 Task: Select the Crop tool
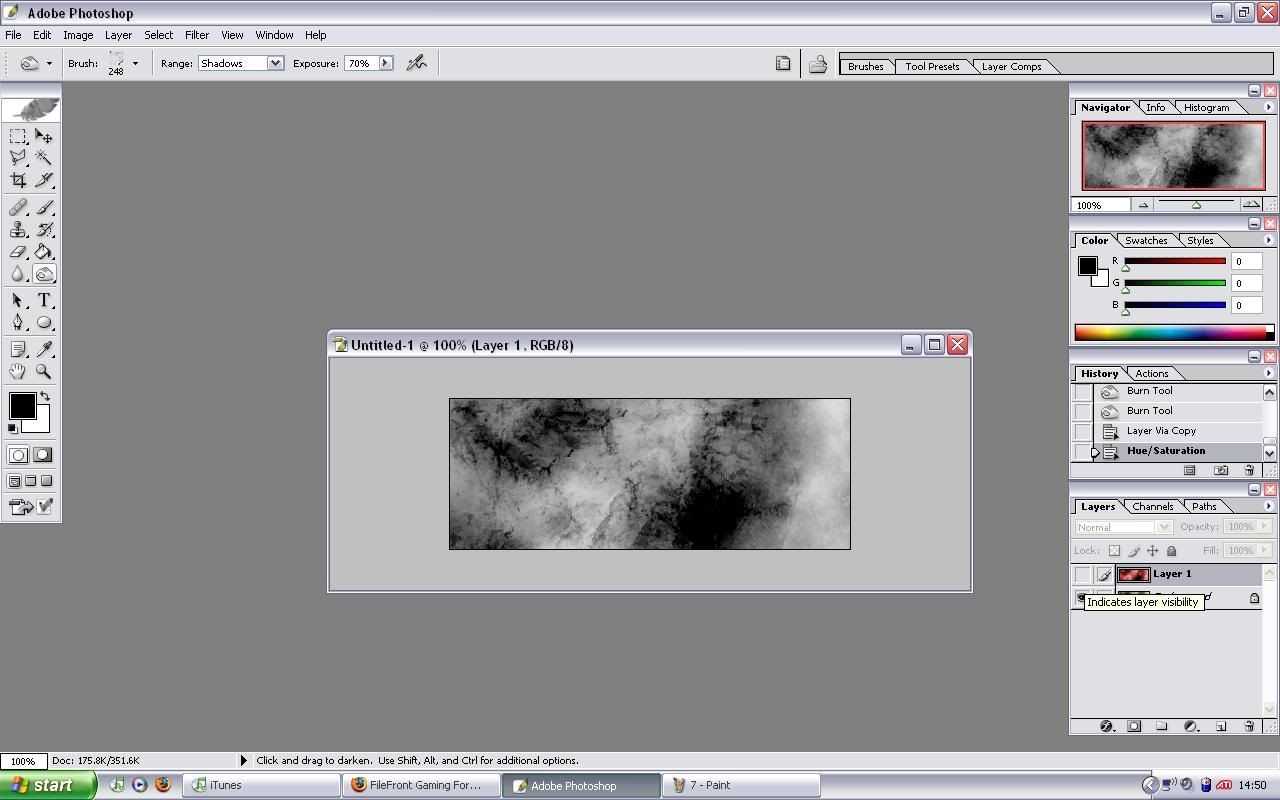pos(18,180)
